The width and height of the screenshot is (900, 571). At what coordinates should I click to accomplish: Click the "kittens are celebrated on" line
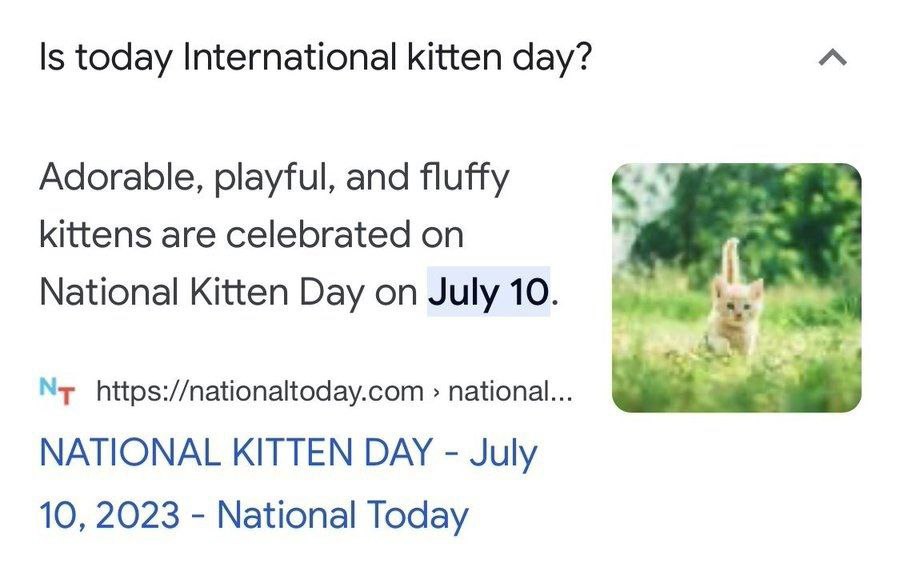(251, 235)
